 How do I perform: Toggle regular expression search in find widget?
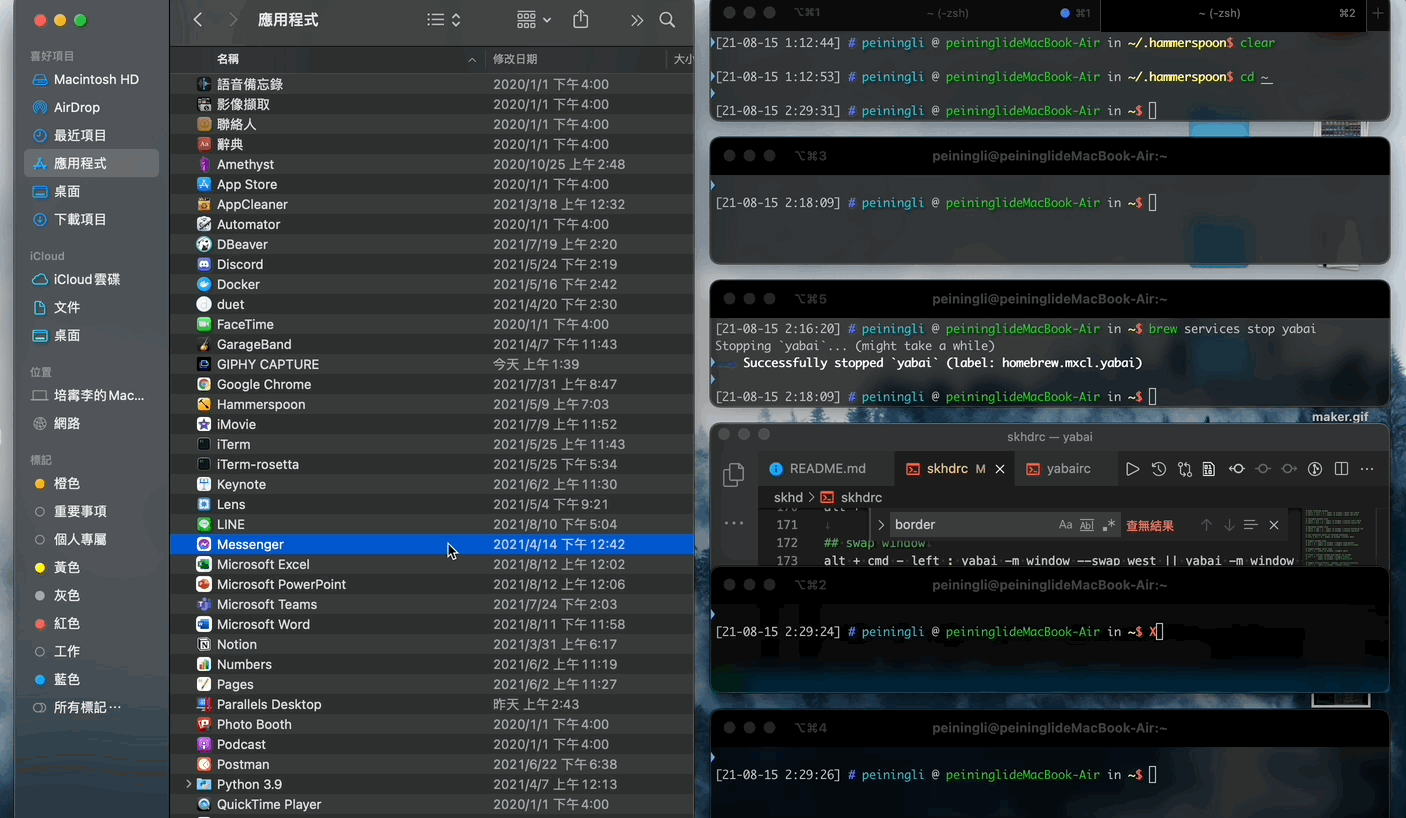[1108, 525]
